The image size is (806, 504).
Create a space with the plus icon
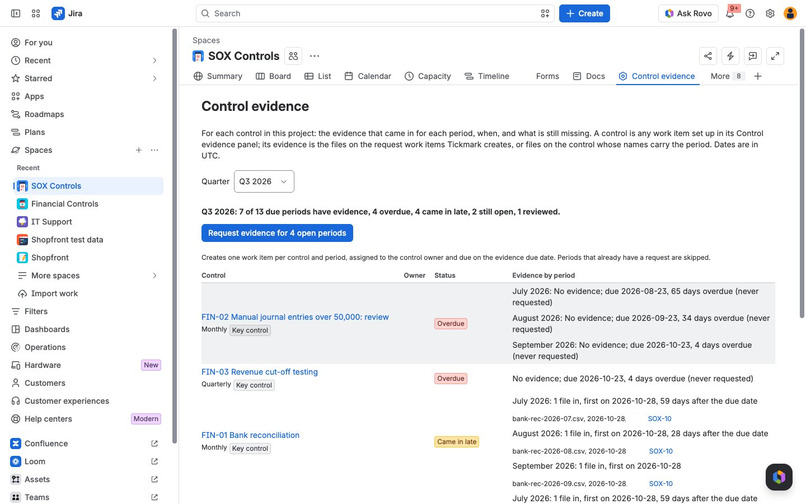[138, 150]
